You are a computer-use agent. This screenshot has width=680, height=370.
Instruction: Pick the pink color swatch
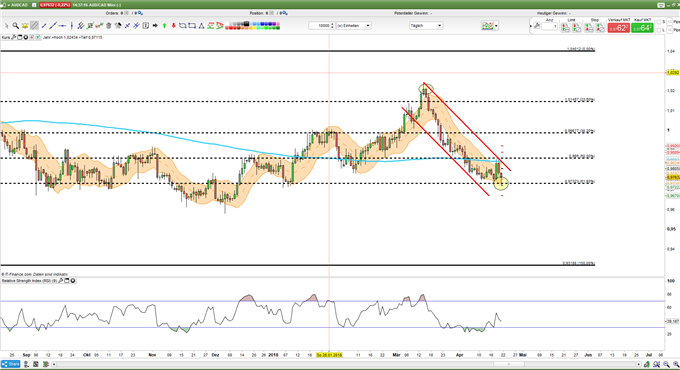pyautogui.click(x=278, y=24)
